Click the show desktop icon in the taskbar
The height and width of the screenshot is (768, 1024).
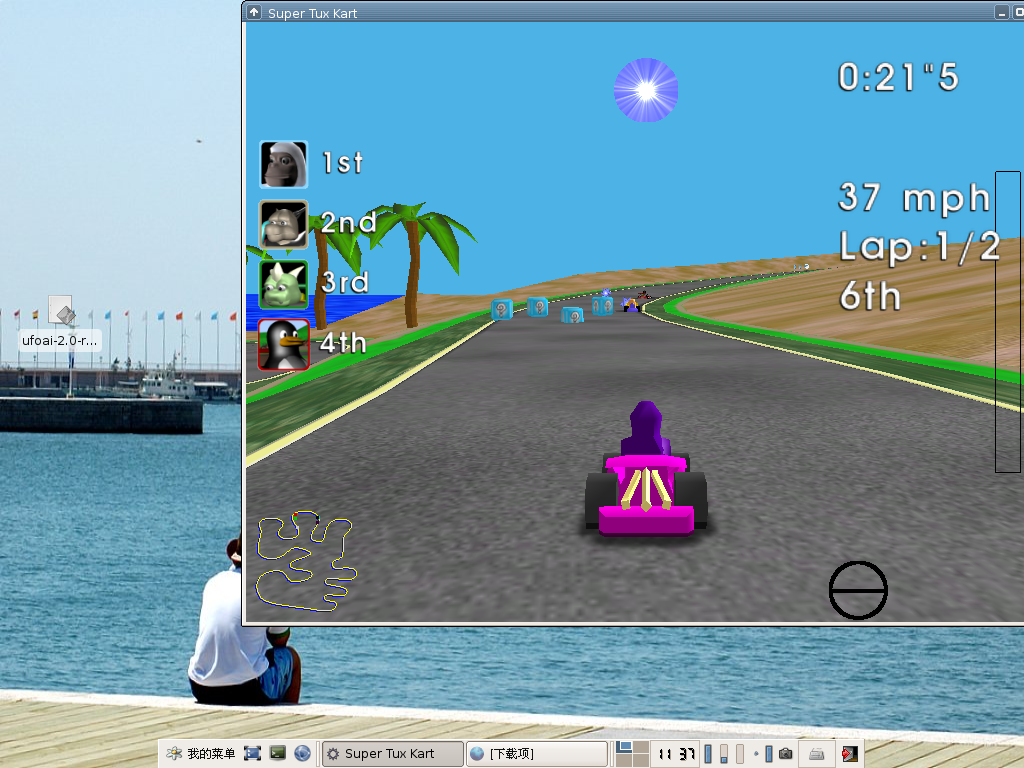(x=252, y=754)
